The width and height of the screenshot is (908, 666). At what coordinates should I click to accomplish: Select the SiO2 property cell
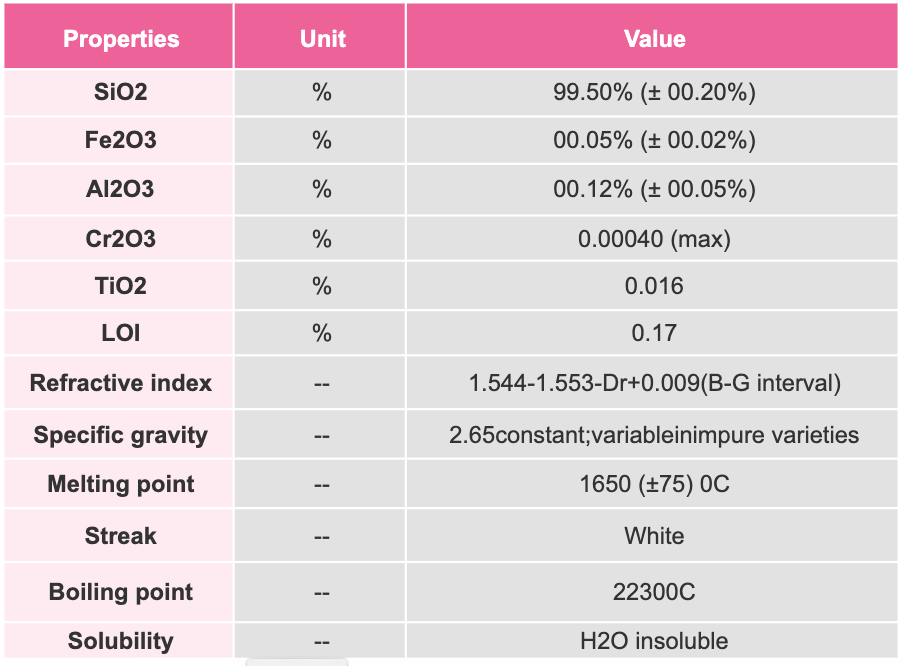121,93
